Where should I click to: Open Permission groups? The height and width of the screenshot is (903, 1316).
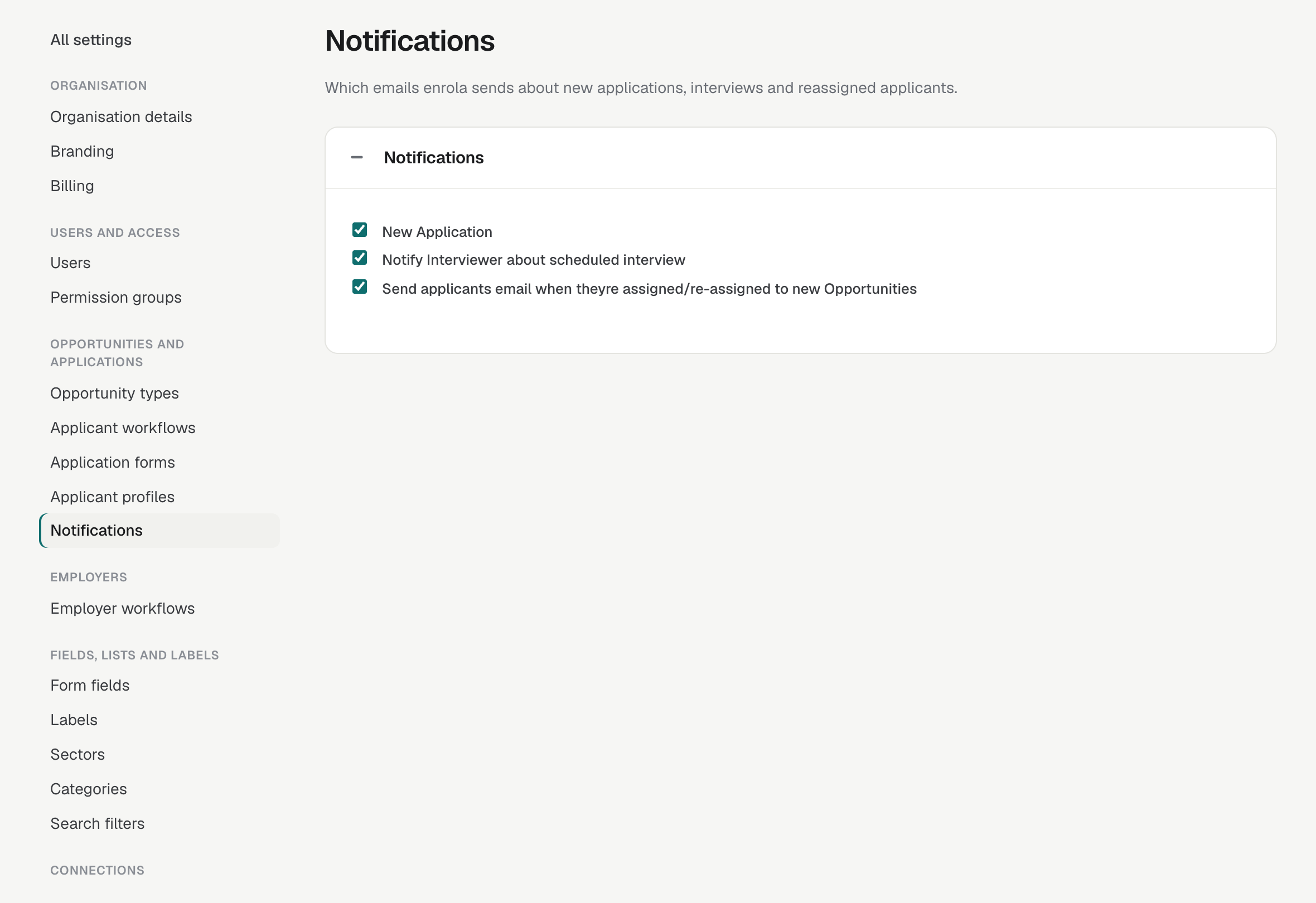[x=116, y=298]
